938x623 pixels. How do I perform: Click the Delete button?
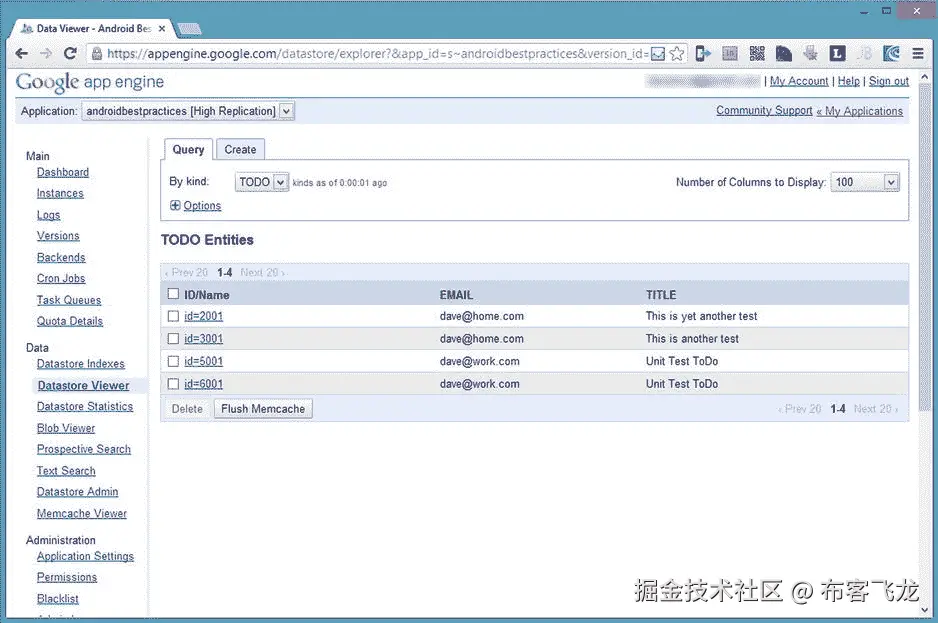(187, 409)
